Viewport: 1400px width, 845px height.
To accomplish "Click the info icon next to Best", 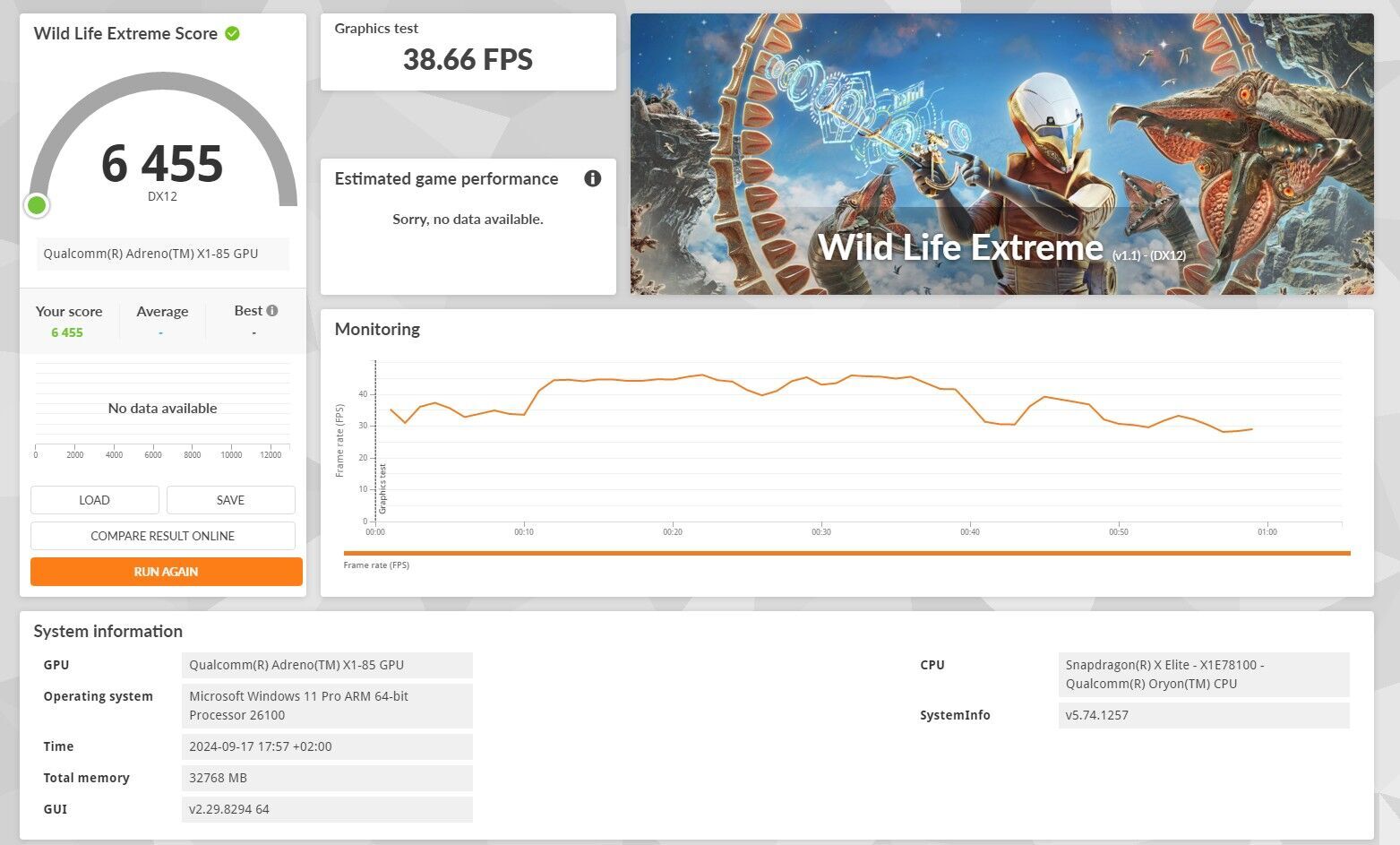I will tap(272, 311).
